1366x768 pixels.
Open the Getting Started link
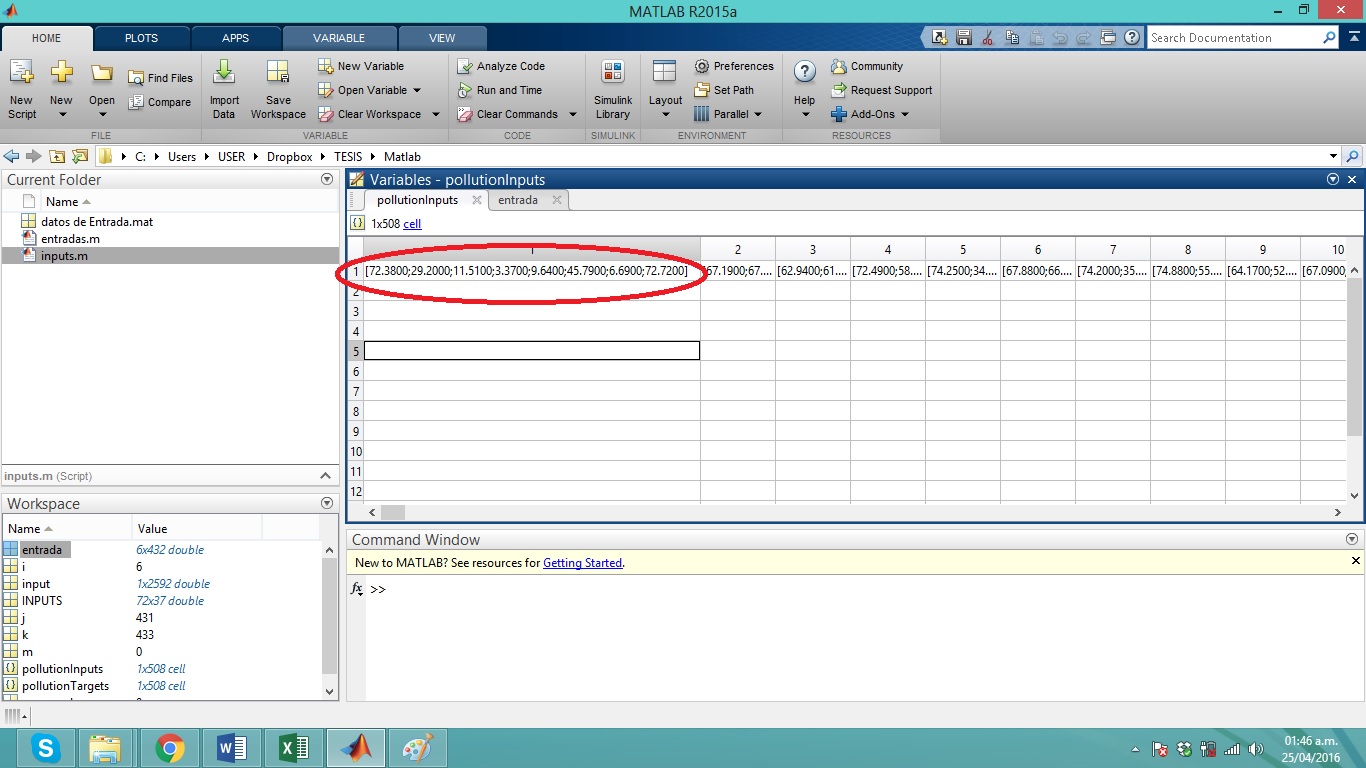point(582,563)
